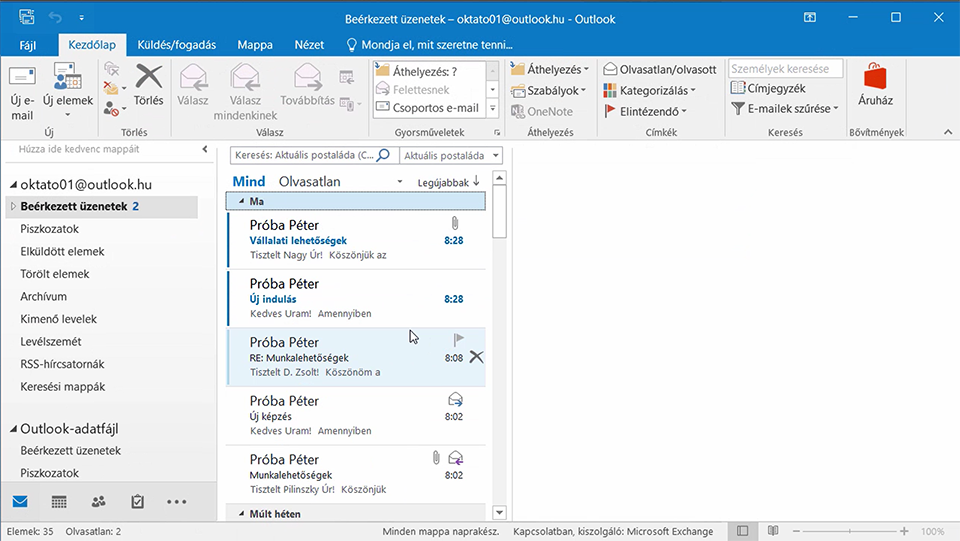Screen dimensions: 960x541
Task: Click the search magnifier icon
Action: (x=383, y=155)
